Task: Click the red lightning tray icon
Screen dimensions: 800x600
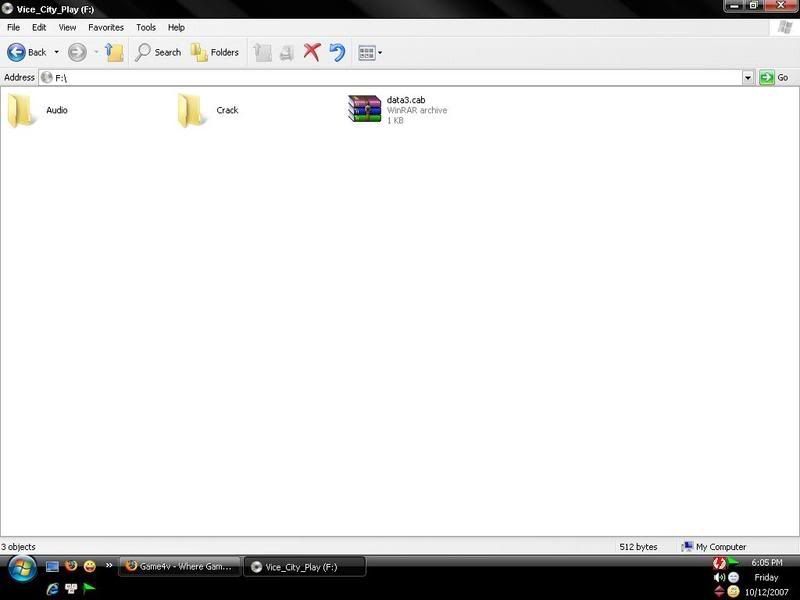Action: click(719, 563)
